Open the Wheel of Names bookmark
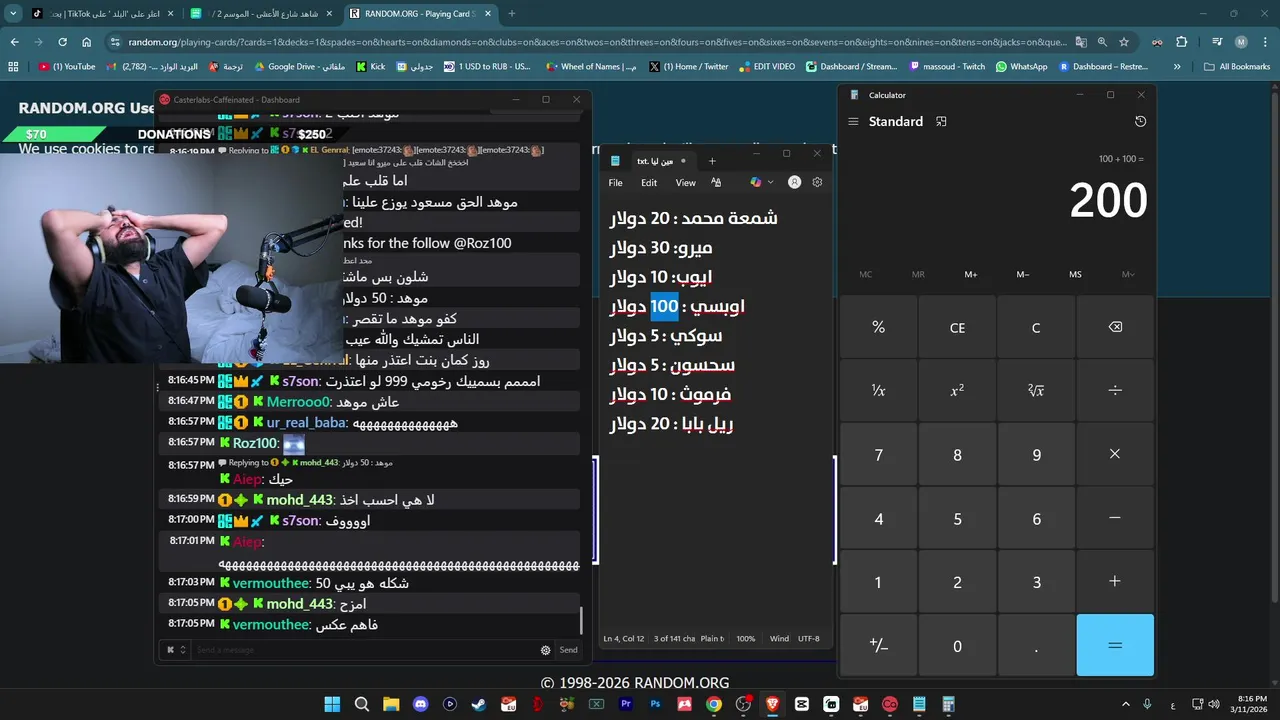1280x720 pixels. coord(591,67)
